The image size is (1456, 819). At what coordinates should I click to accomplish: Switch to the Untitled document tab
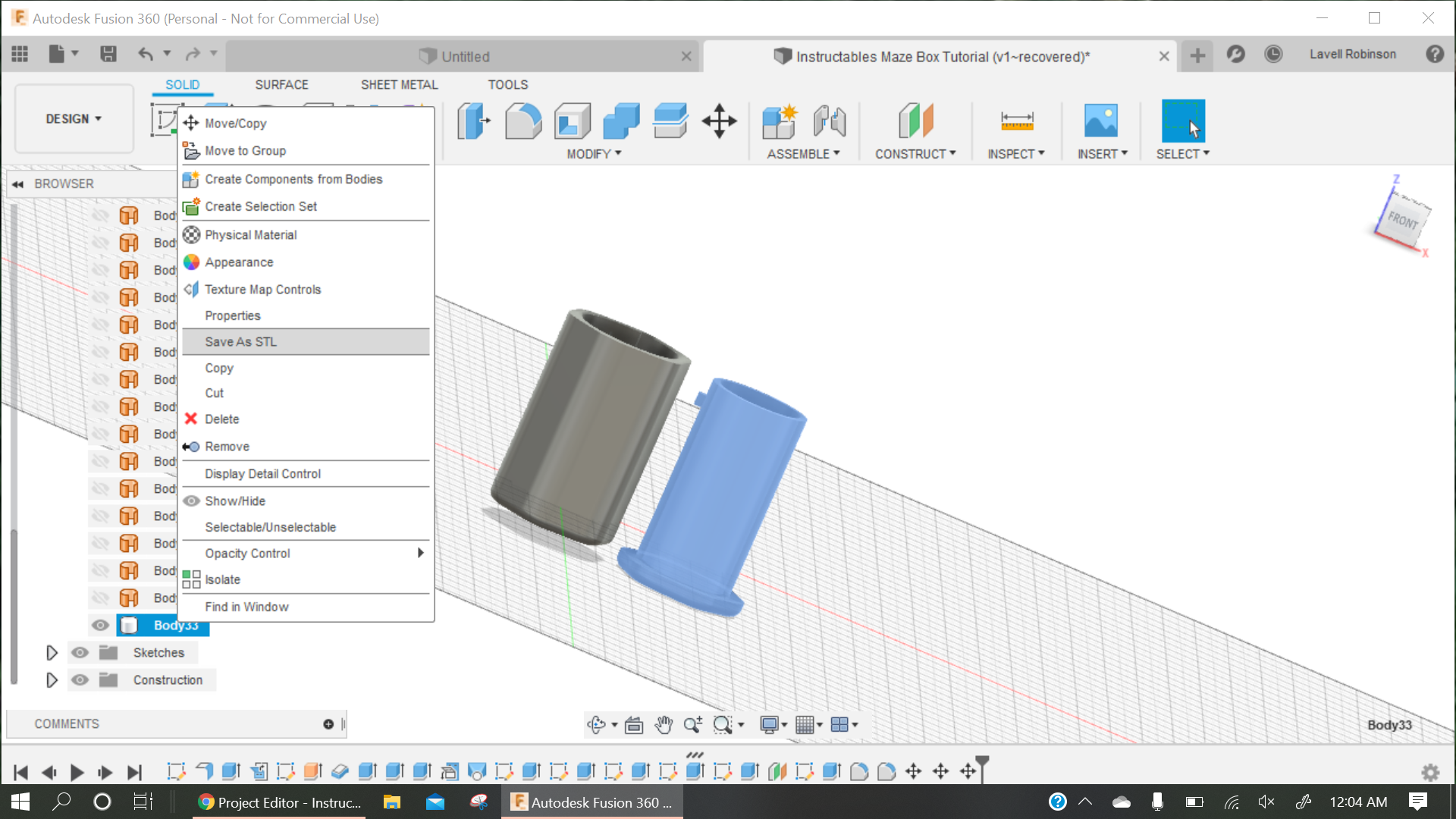click(463, 57)
